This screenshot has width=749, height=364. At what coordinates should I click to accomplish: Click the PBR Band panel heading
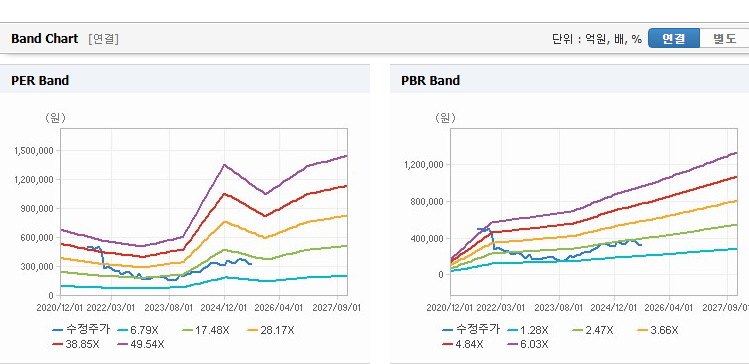tap(431, 81)
